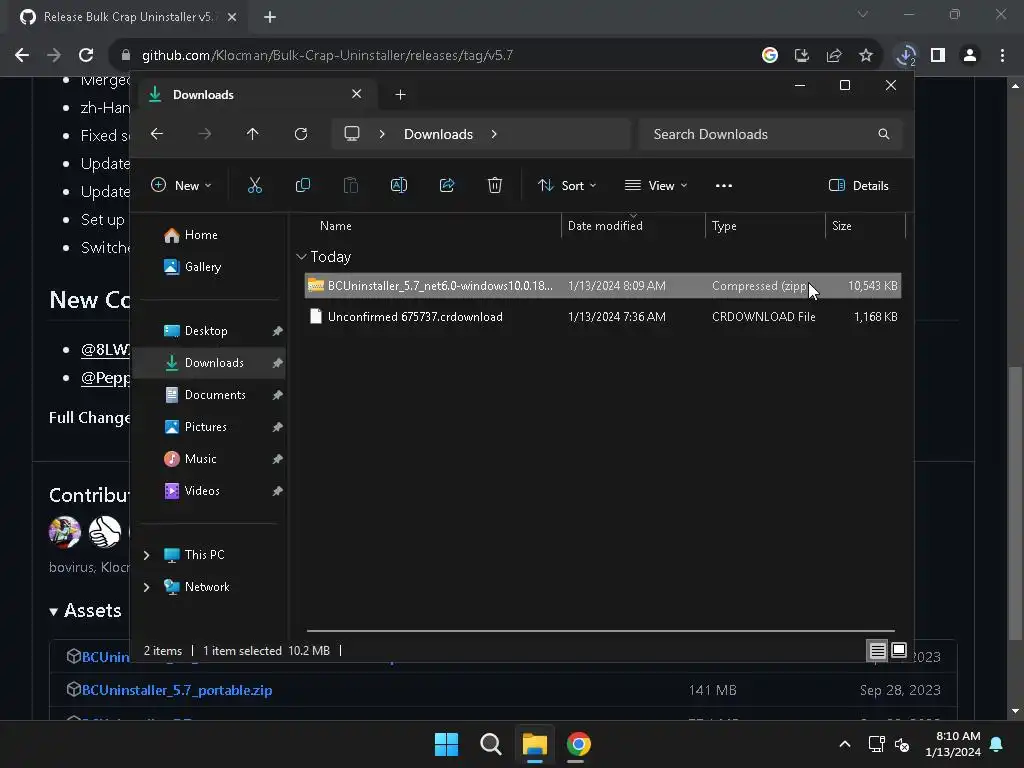
Task: Open the New item dropdown
Action: (x=182, y=185)
